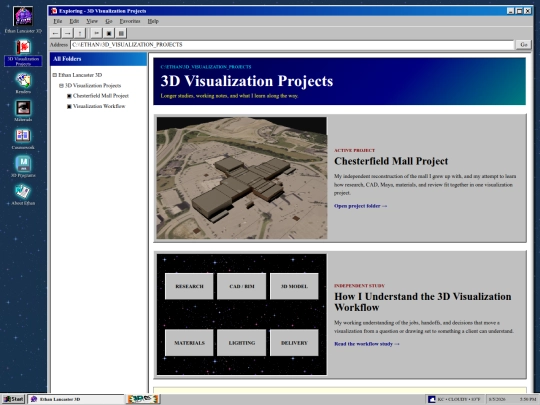Image resolution: width=540 pixels, height=405 pixels.
Task: Open the Renders desktop icon
Action: click(23, 83)
